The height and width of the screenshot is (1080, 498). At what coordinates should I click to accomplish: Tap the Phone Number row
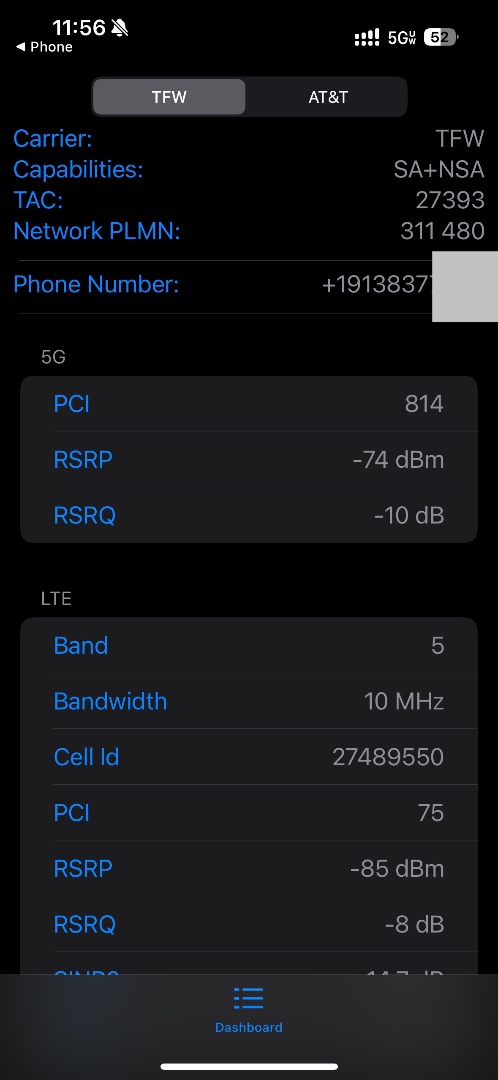coord(249,284)
